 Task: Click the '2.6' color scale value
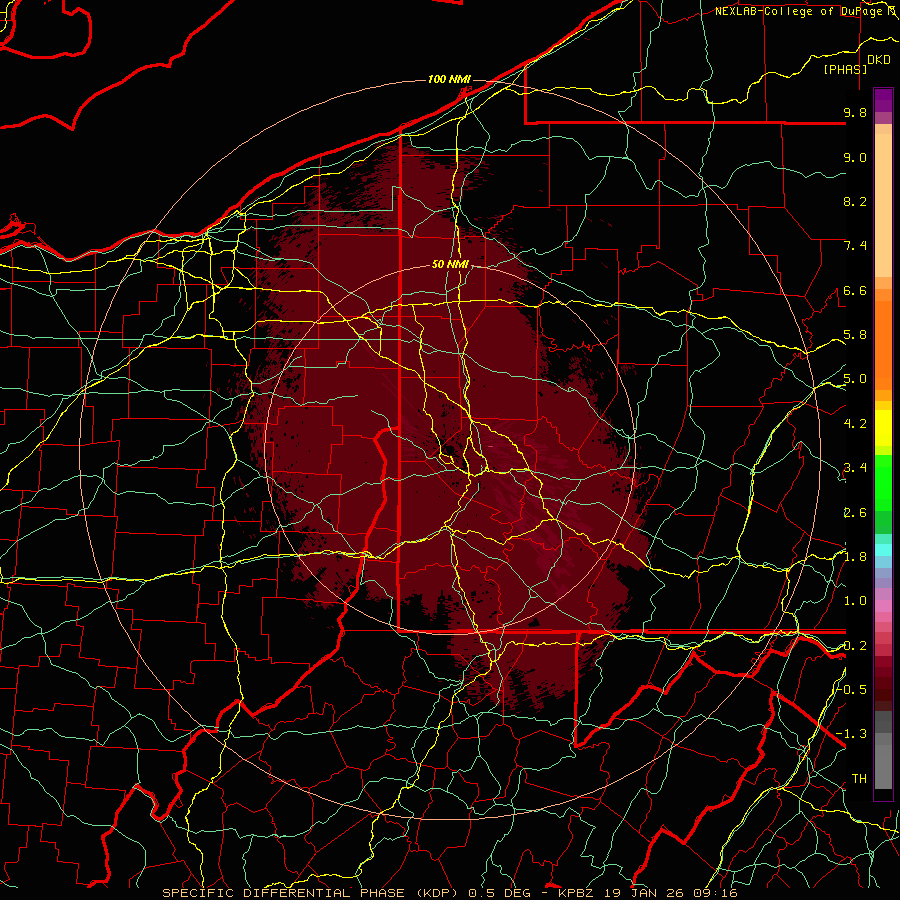coord(855,512)
